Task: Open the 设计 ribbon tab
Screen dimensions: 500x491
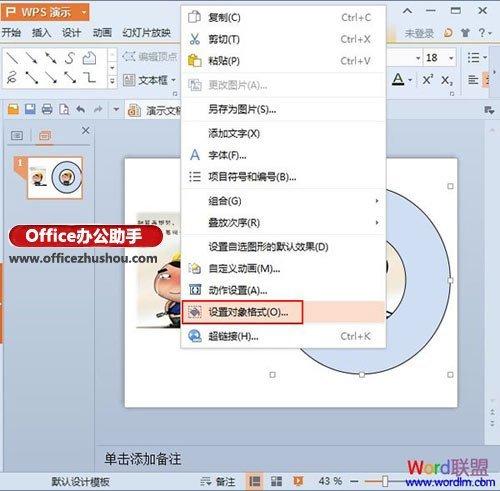Action: (71, 32)
